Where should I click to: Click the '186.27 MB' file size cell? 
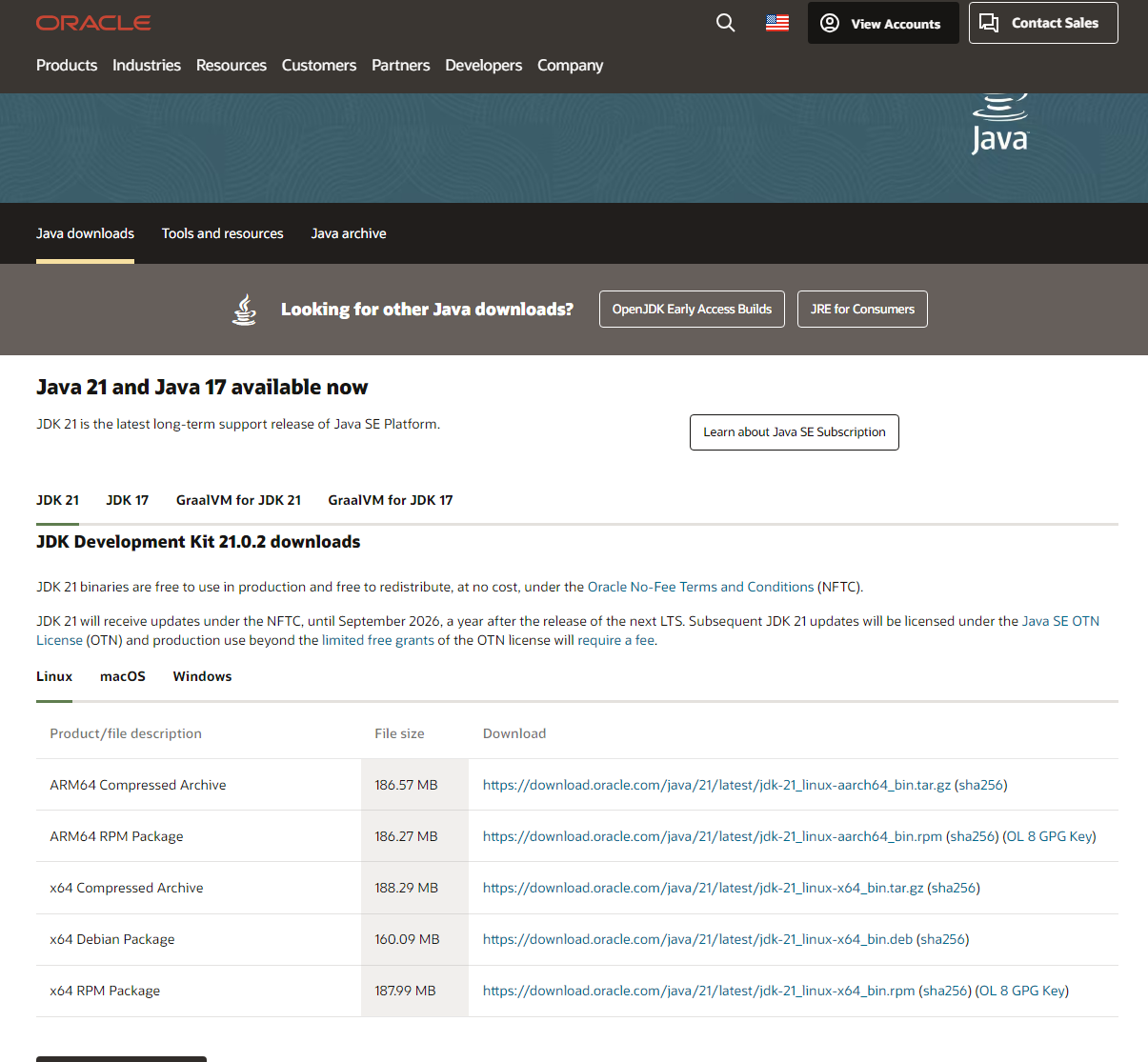coord(414,836)
